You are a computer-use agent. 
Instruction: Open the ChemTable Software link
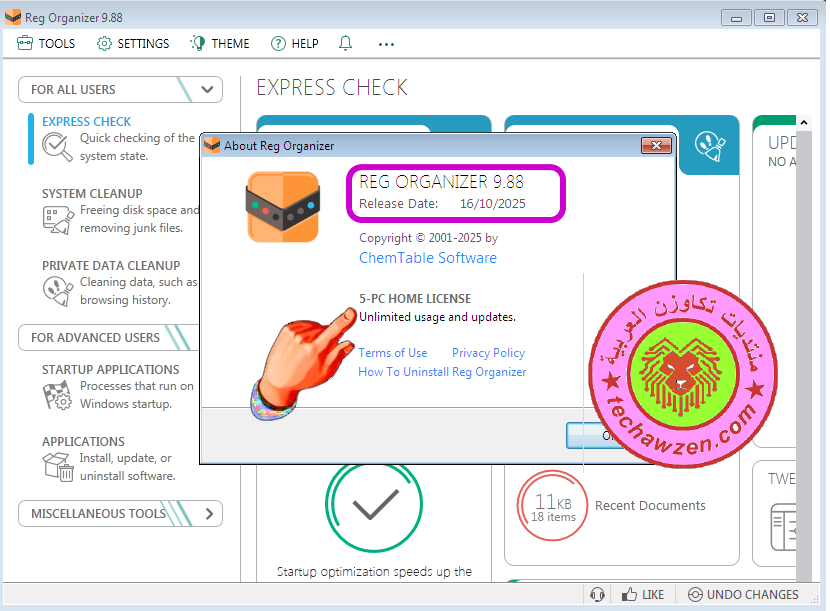pos(428,258)
